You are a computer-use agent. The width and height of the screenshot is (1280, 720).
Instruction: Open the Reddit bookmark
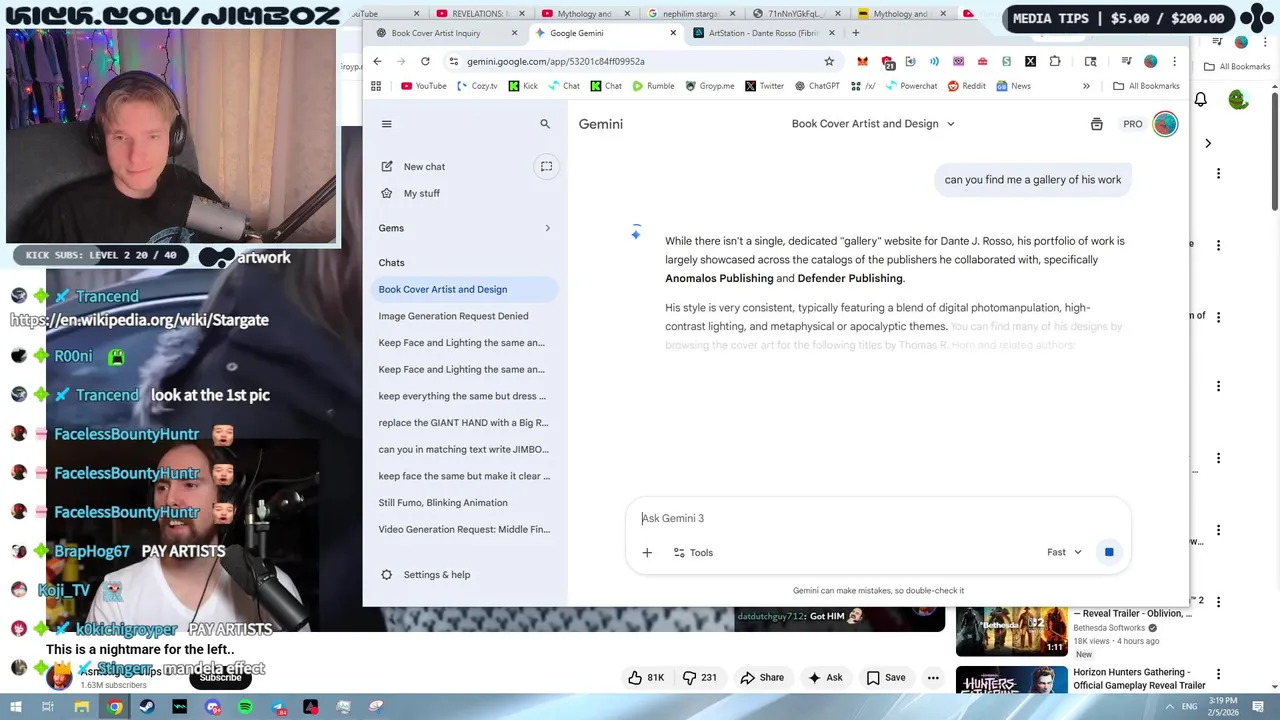[x=966, y=86]
